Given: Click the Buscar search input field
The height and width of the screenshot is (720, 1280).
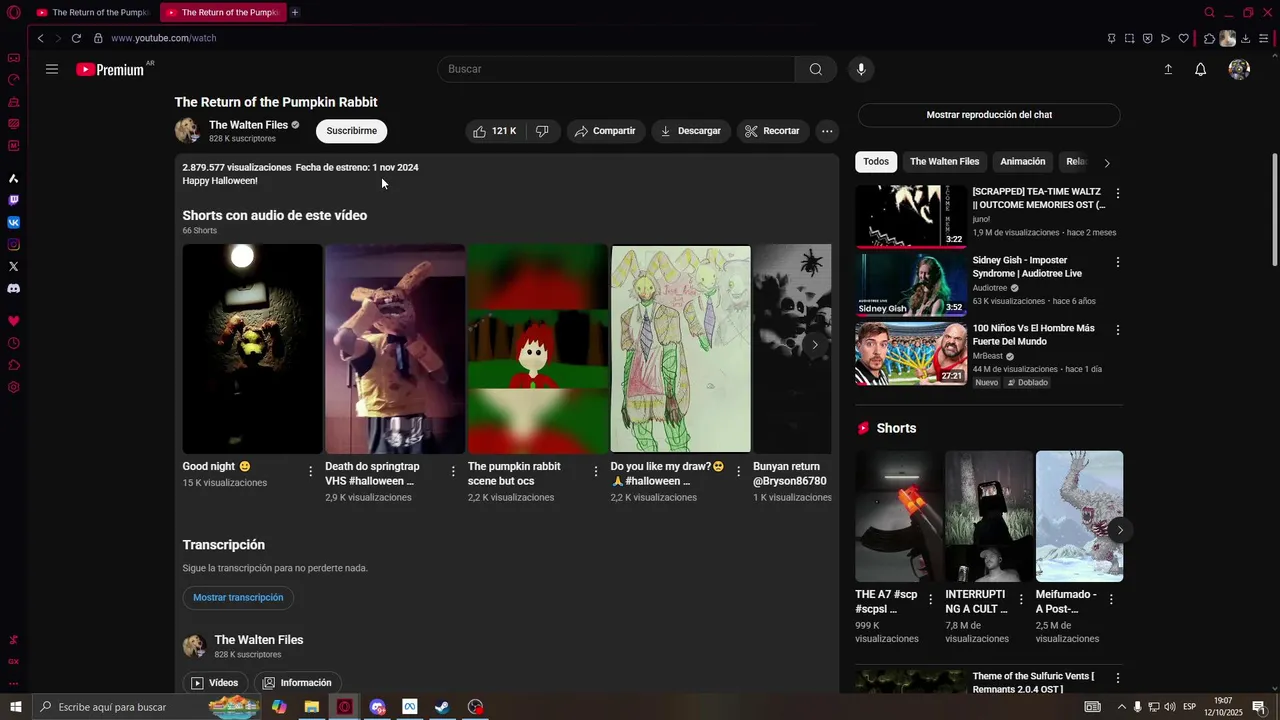Looking at the screenshot, I should pos(617,69).
